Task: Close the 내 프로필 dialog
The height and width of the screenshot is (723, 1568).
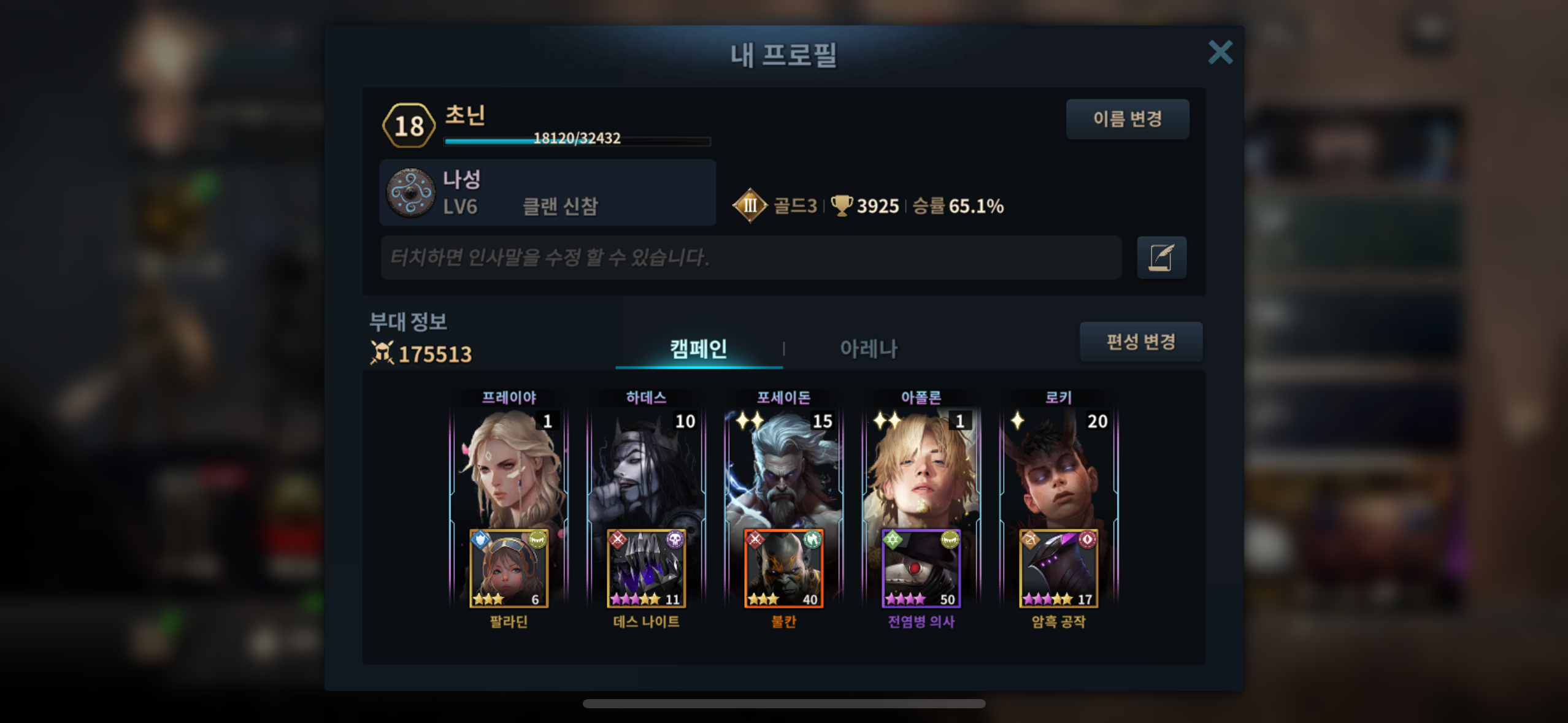Action: click(x=1220, y=53)
